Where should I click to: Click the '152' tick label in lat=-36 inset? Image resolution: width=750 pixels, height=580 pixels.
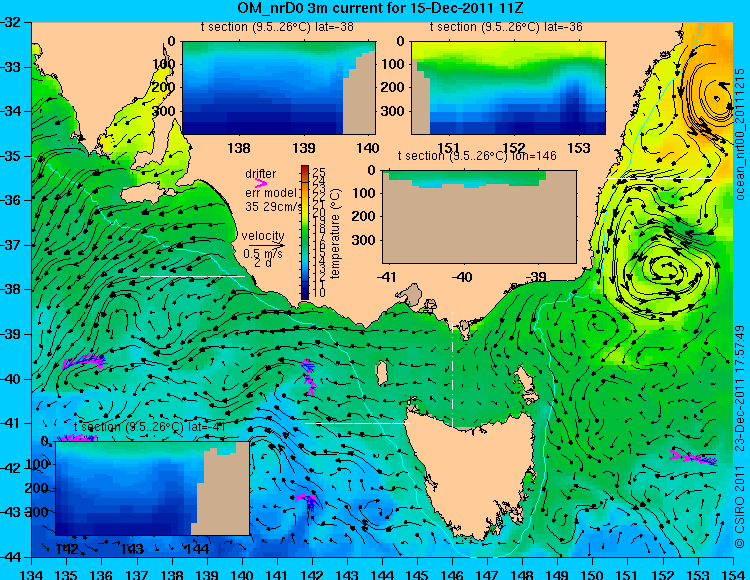click(x=514, y=148)
